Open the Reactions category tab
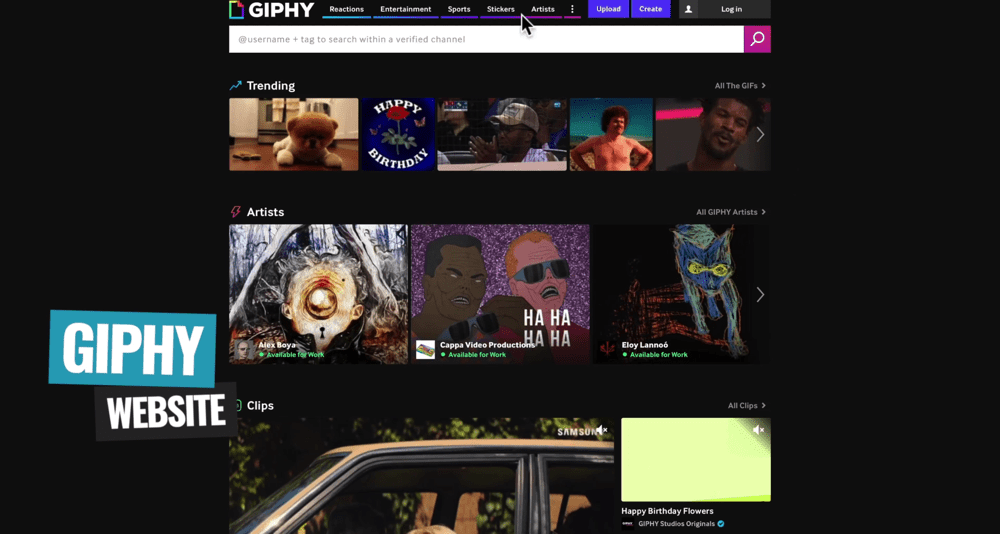Image resolution: width=1000 pixels, height=534 pixels. coord(346,9)
